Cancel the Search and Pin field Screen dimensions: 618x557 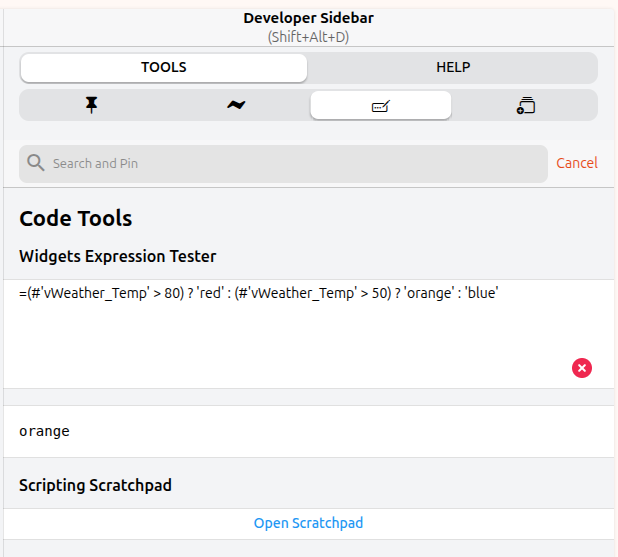click(x=577, y=163)
